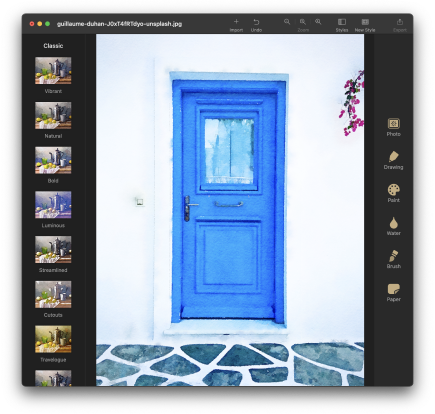This screenshot has height=414, width=435.
Task: Apply the Travelogue style thumbnail
Action: pyautogui.click(x=53, y=339)
